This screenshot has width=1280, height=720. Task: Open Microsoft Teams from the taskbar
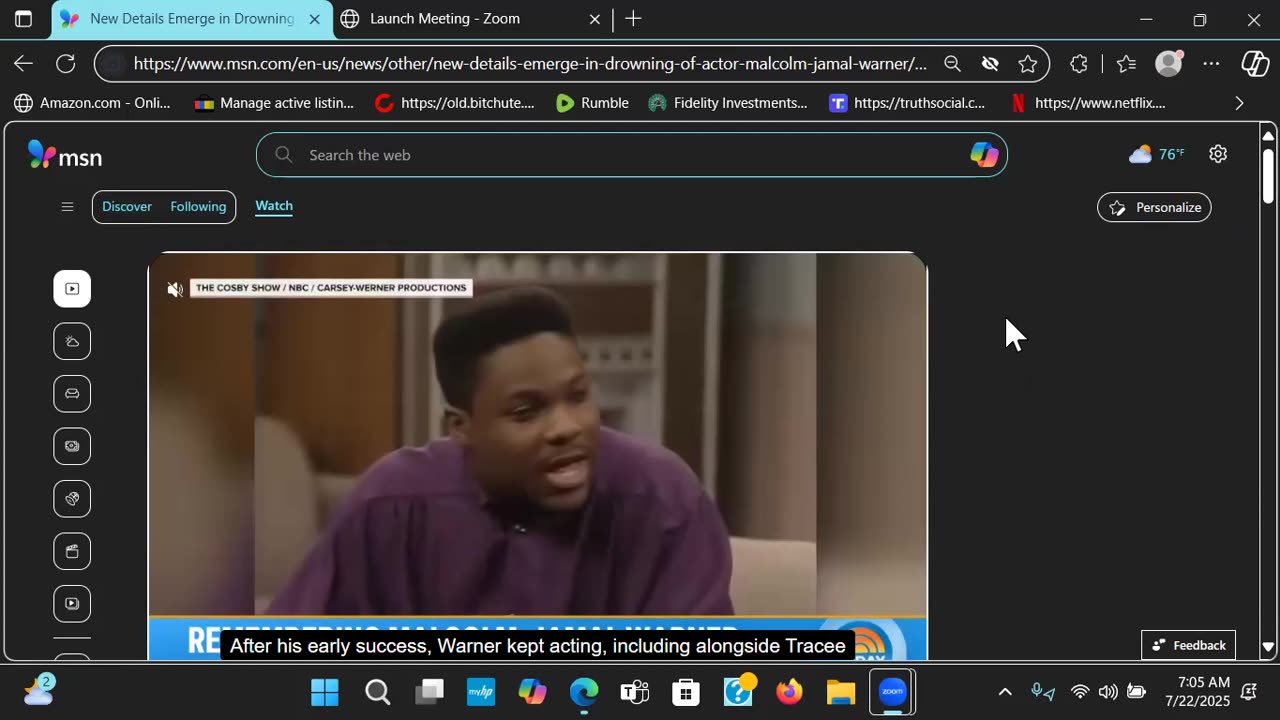[635, 692]
